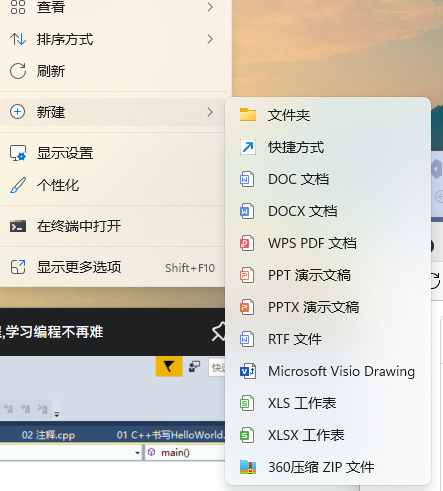Click the DOCX 文档 file icon
This screenshot has width=443, height=491.
click(x=247, y=211)
